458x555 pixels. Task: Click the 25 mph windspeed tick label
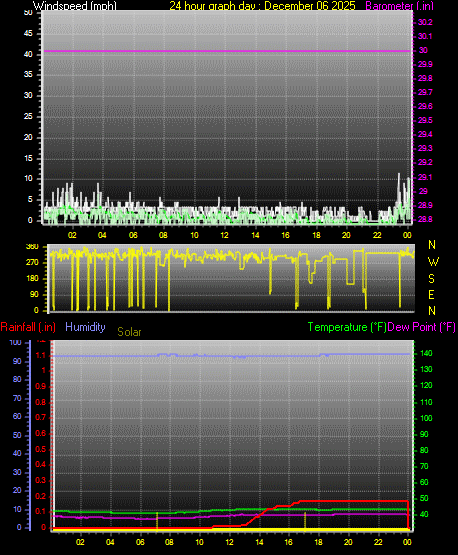[x=28, y=116]
